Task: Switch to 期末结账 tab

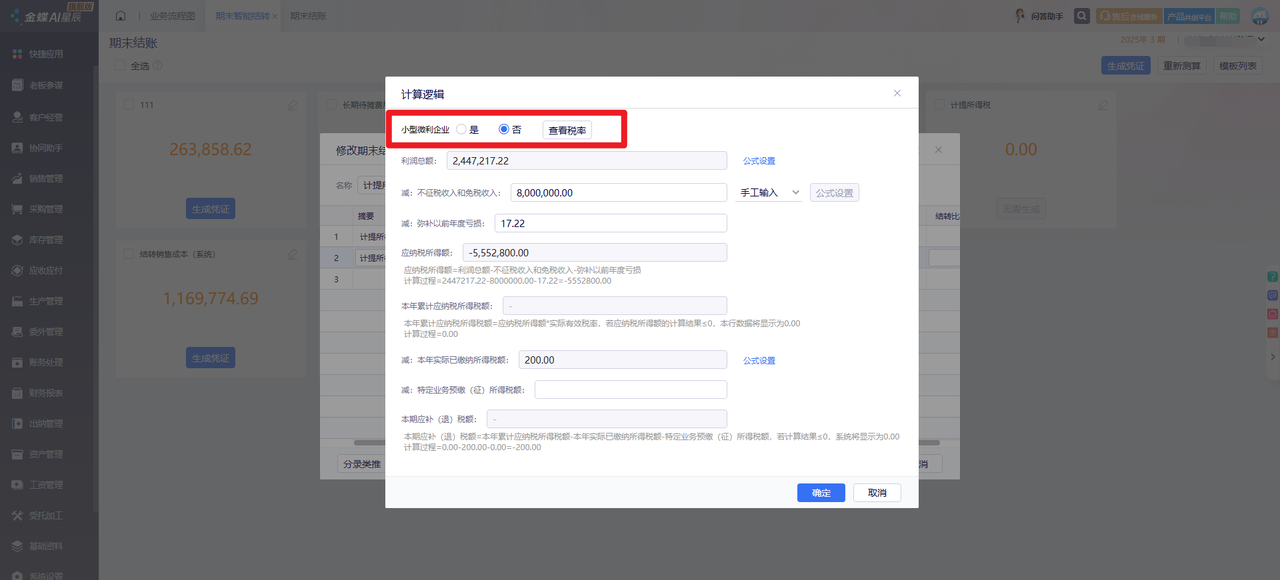Action: pos(308,17)
